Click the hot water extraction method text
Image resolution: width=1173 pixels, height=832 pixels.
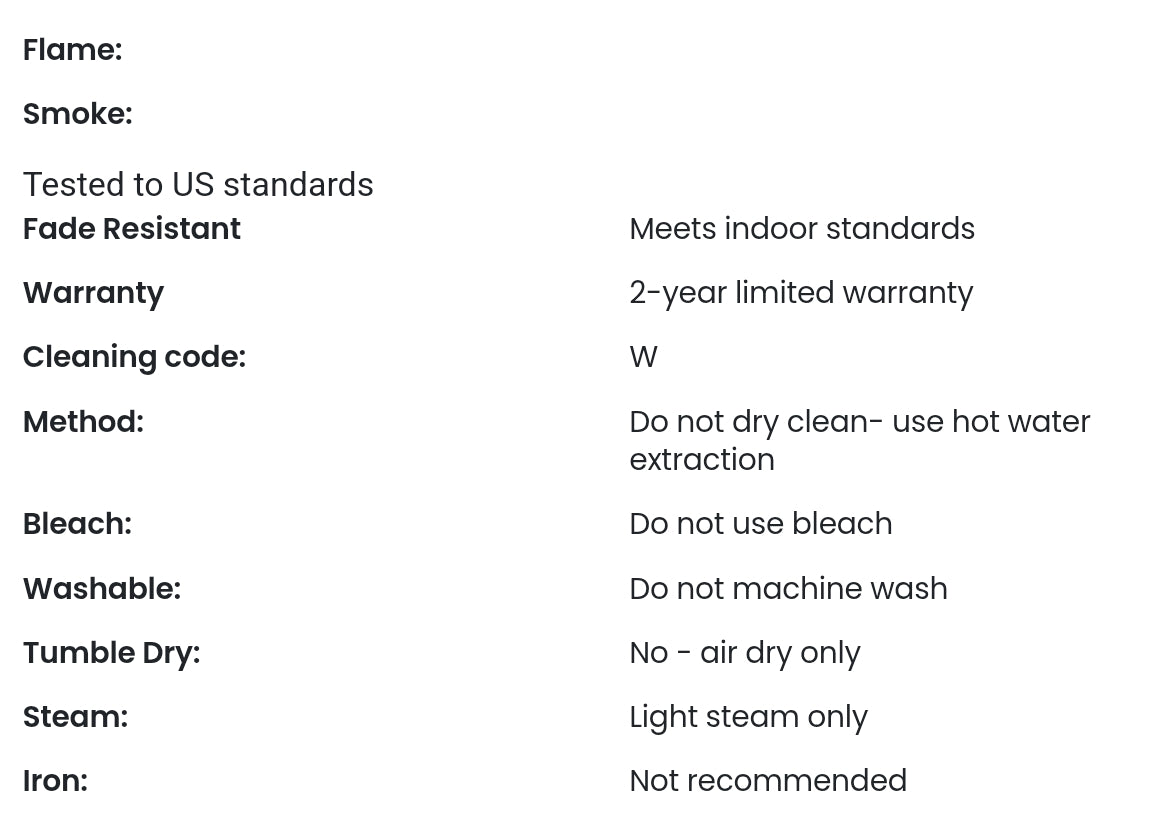pos(859,440)
